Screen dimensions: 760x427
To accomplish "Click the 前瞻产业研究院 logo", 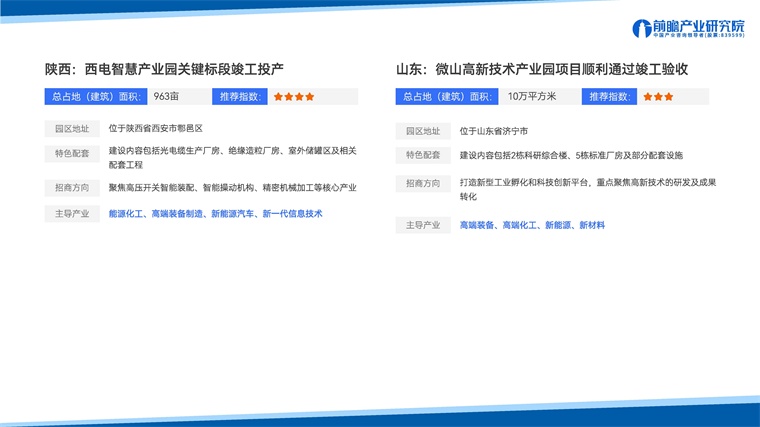I will (688, 28).
